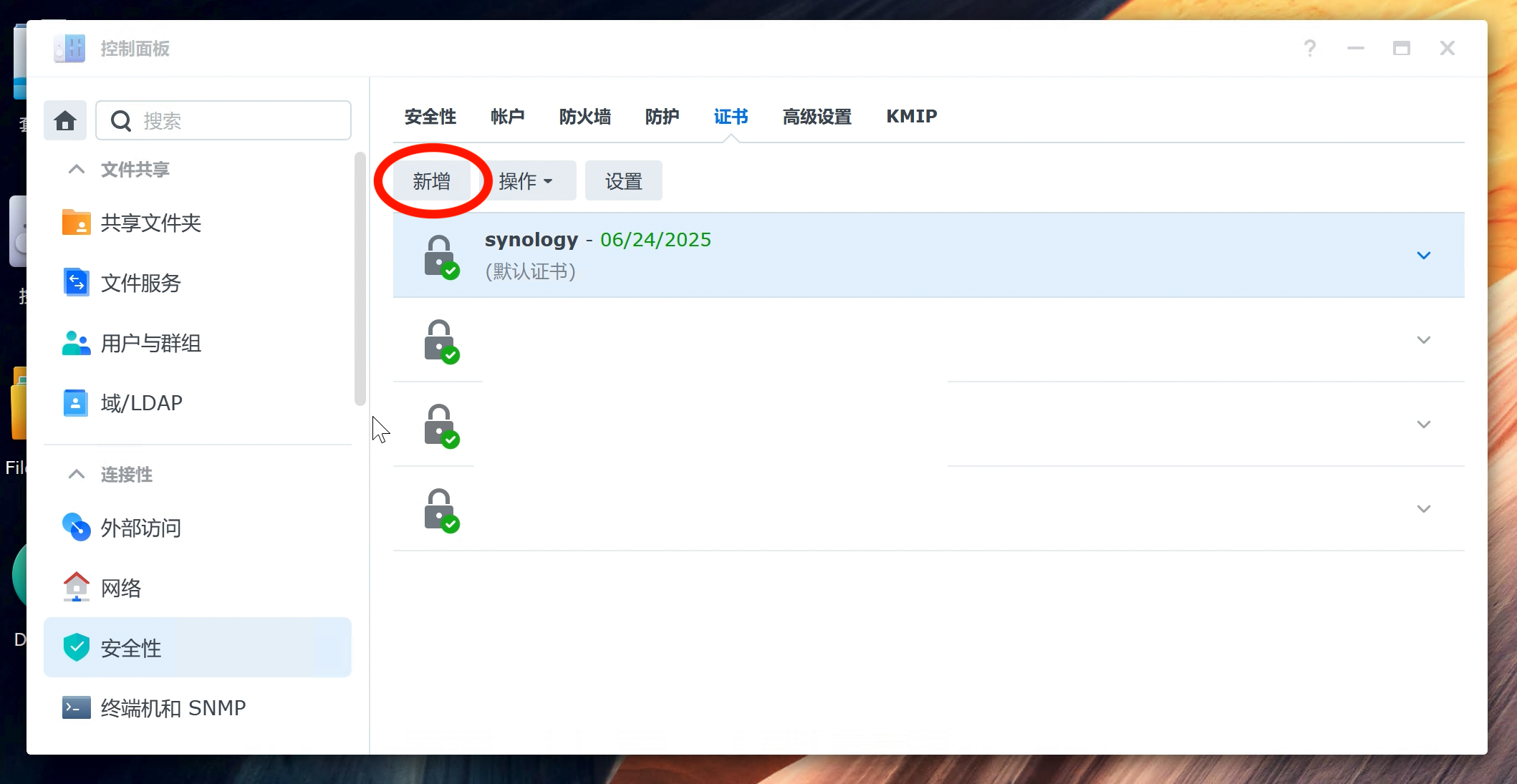
Task: Collapse the 文件共享 section in sidebar
Action: coord(77,169)
